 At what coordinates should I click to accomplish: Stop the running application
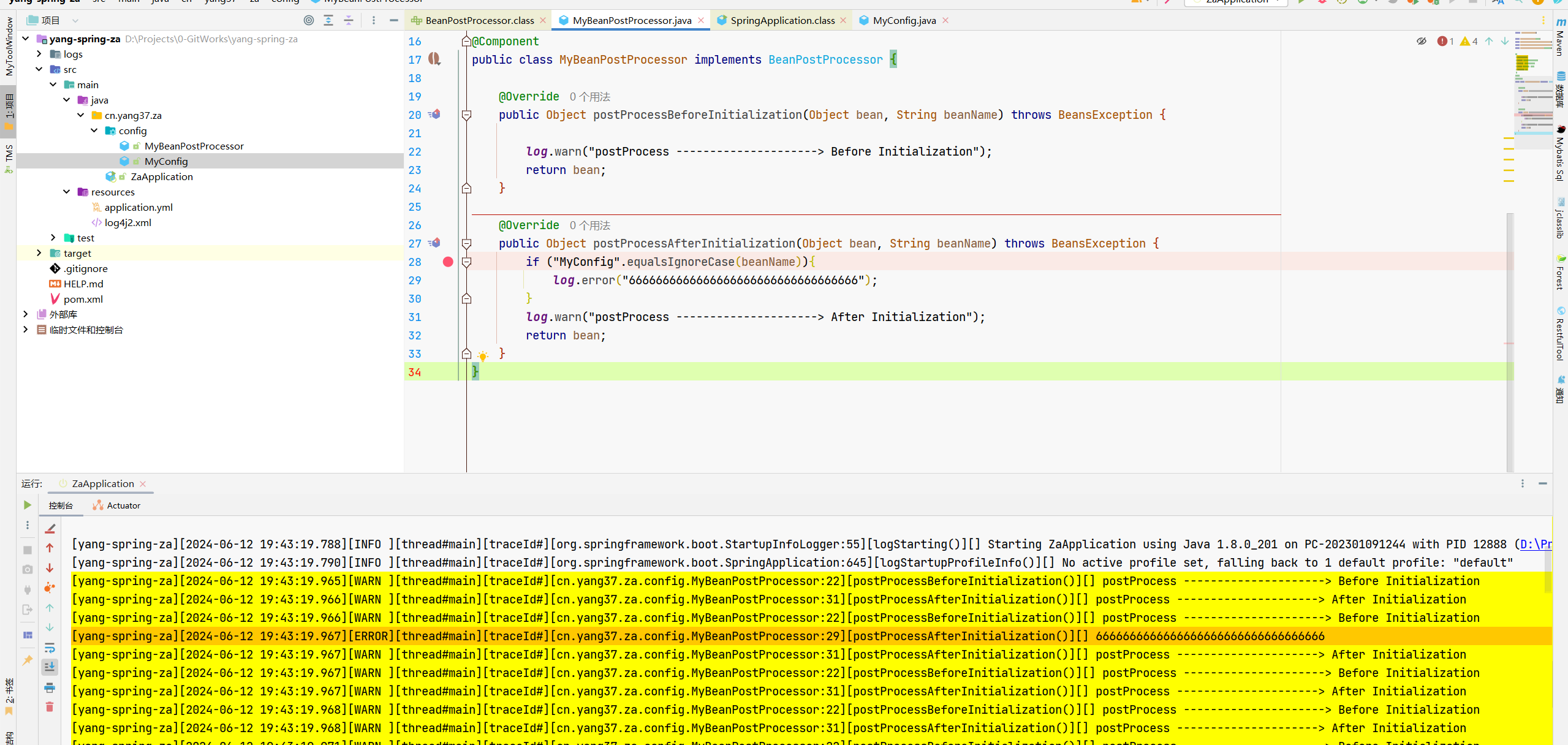pyautogui.click(x=28, y=550)
